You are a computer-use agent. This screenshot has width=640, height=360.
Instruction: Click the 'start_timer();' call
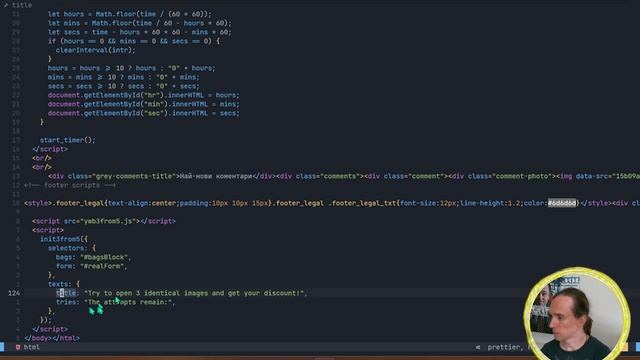pyautogui.click(x=68, y=140)
